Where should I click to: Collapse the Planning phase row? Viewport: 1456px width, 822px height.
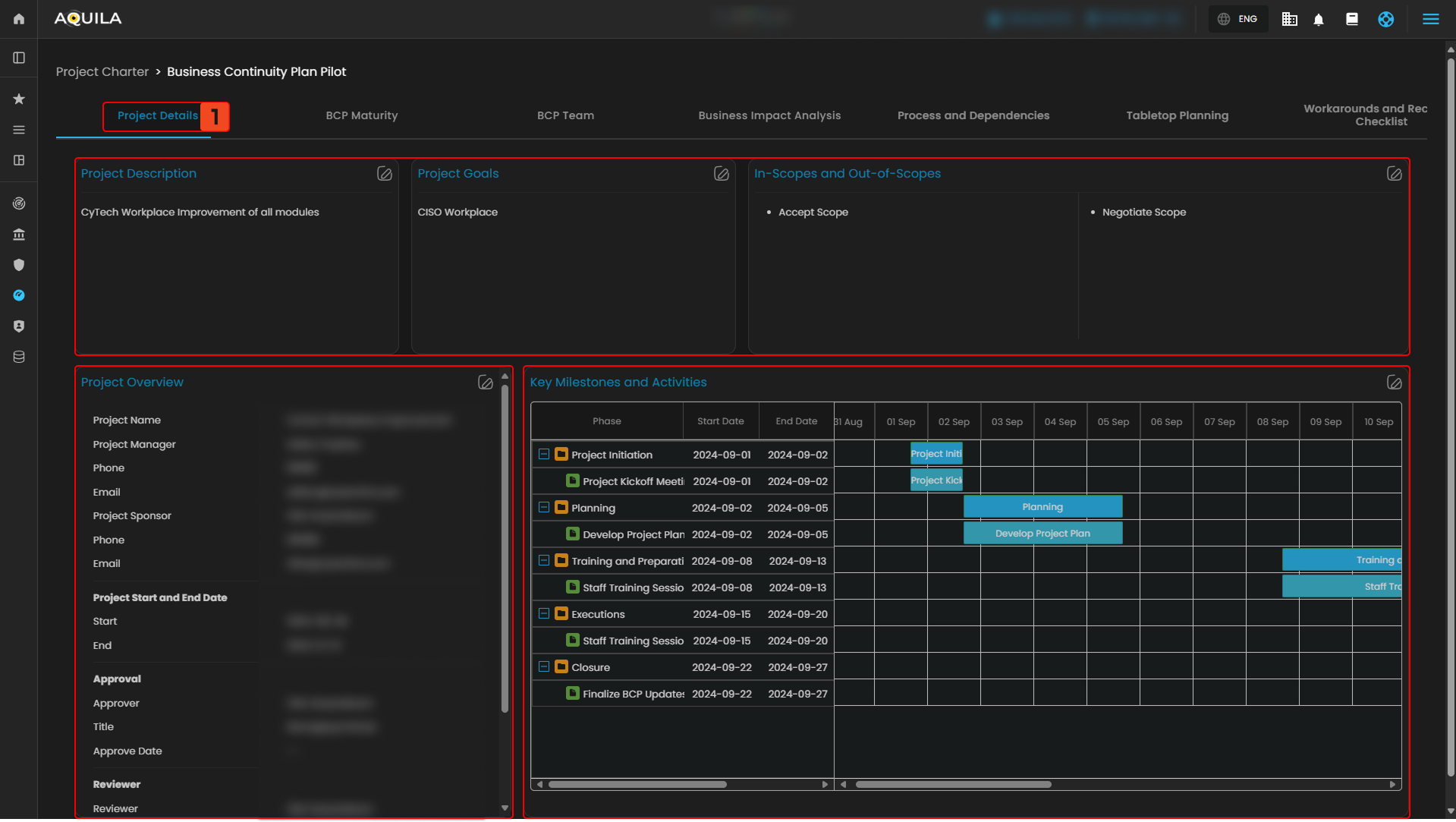(544, 508)
